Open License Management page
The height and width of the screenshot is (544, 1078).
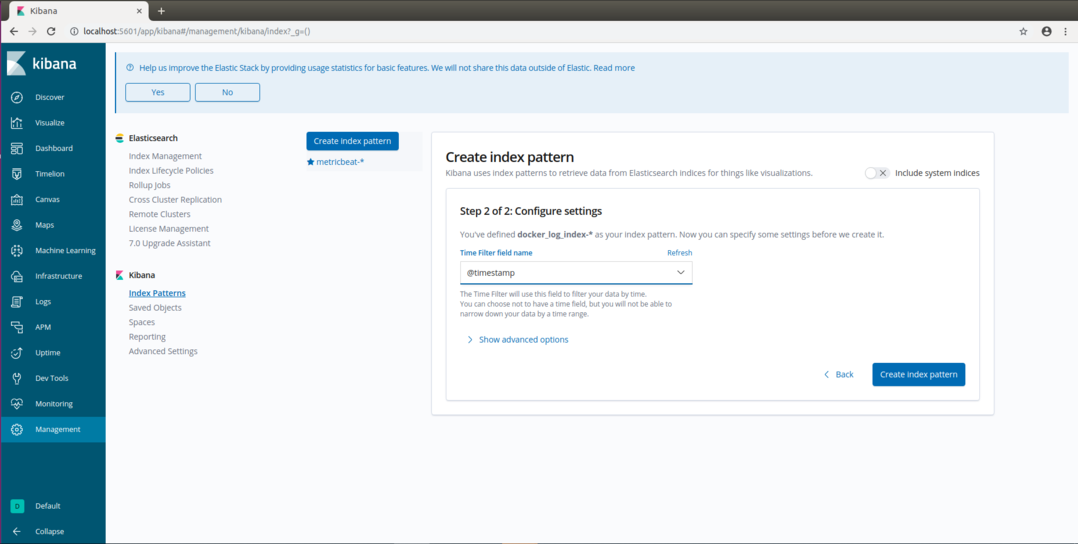pyautogui.click(x=168, y=228)
